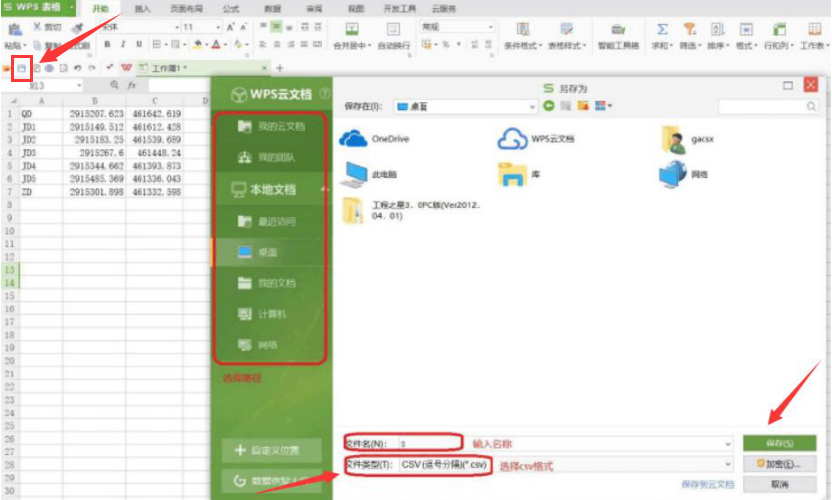Image resolution: width=832 pixels, height=500 pixels.
Task: Open the WPS云文档 cloud icon in file list
Action: click(512, 139)
